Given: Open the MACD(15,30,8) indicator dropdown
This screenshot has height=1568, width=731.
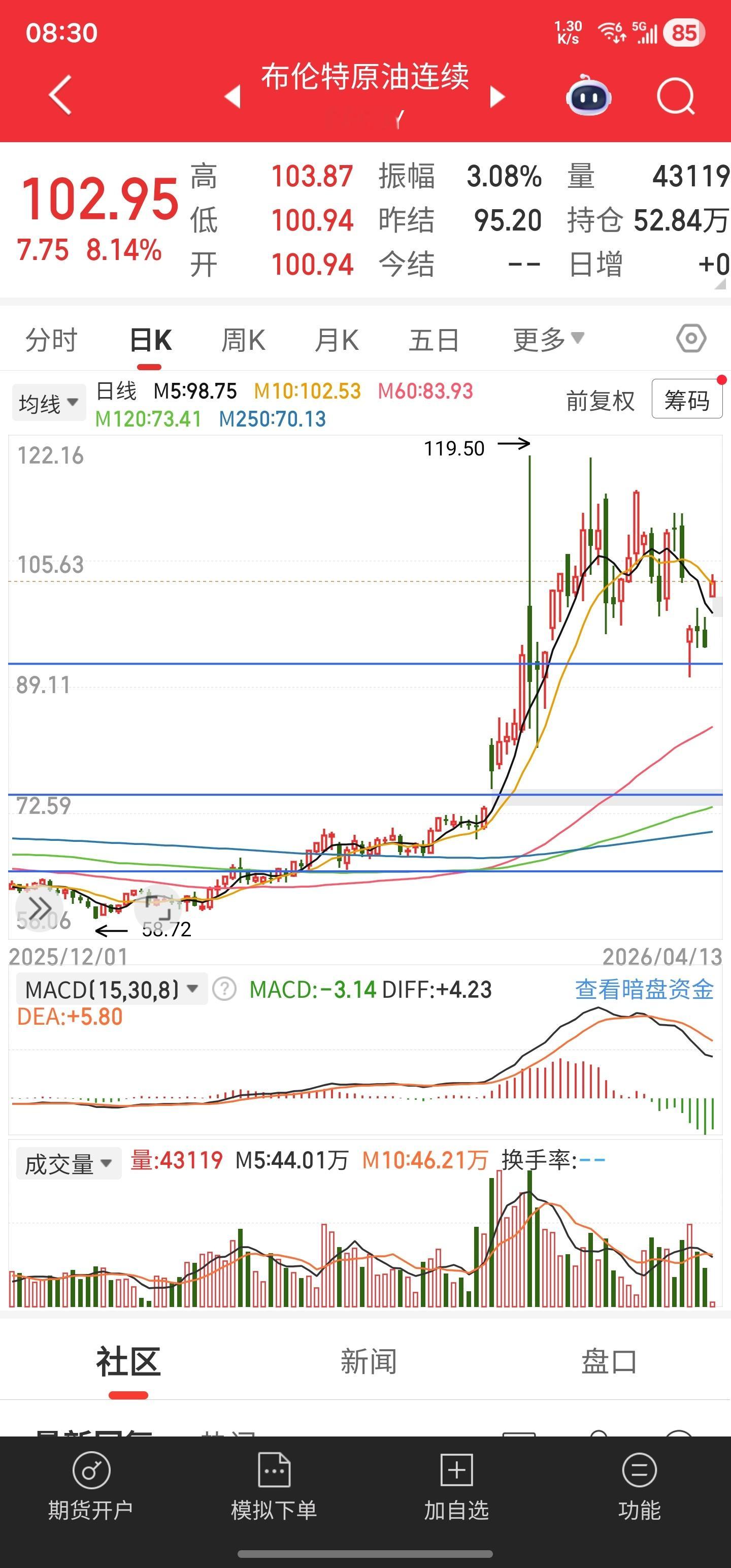Looking at the screenshot, I should point(111,989).
